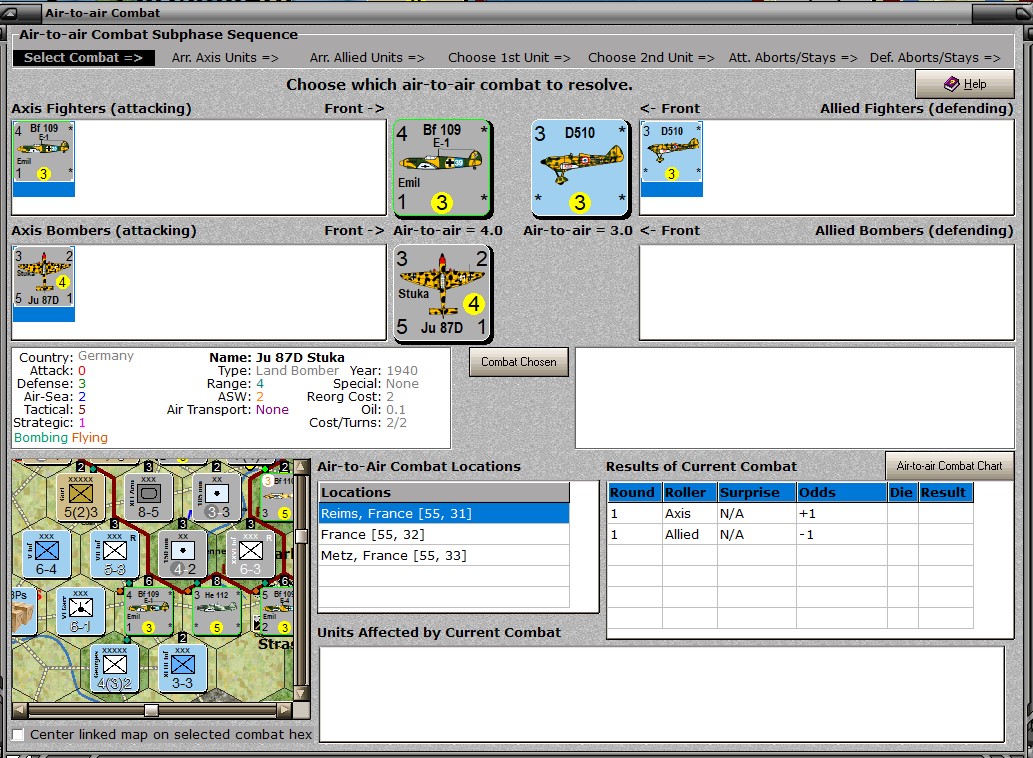Click the 5(2)3 army unit on the map

(80, 496)
